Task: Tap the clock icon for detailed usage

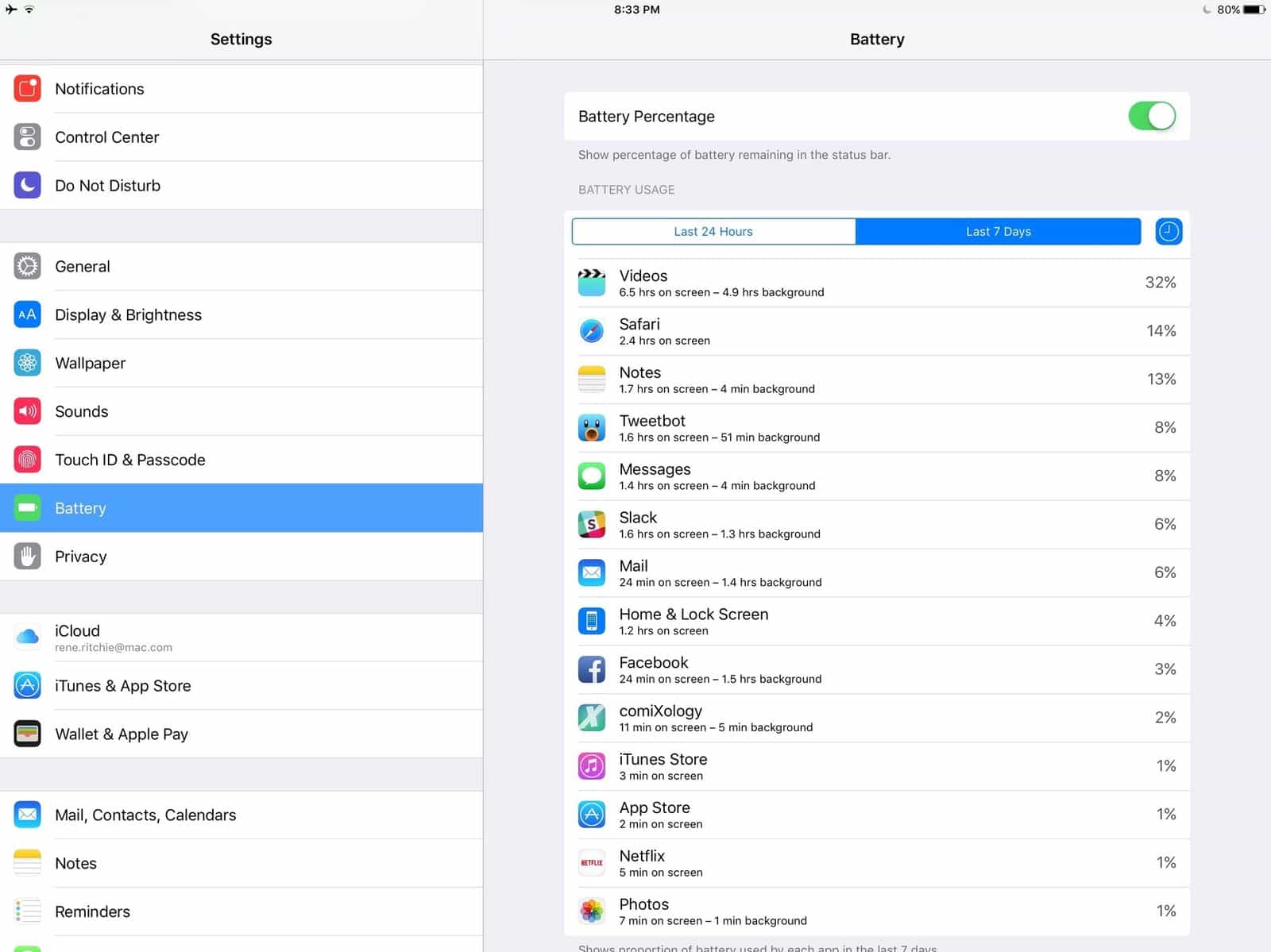Action: click(x=1169, y=231)
